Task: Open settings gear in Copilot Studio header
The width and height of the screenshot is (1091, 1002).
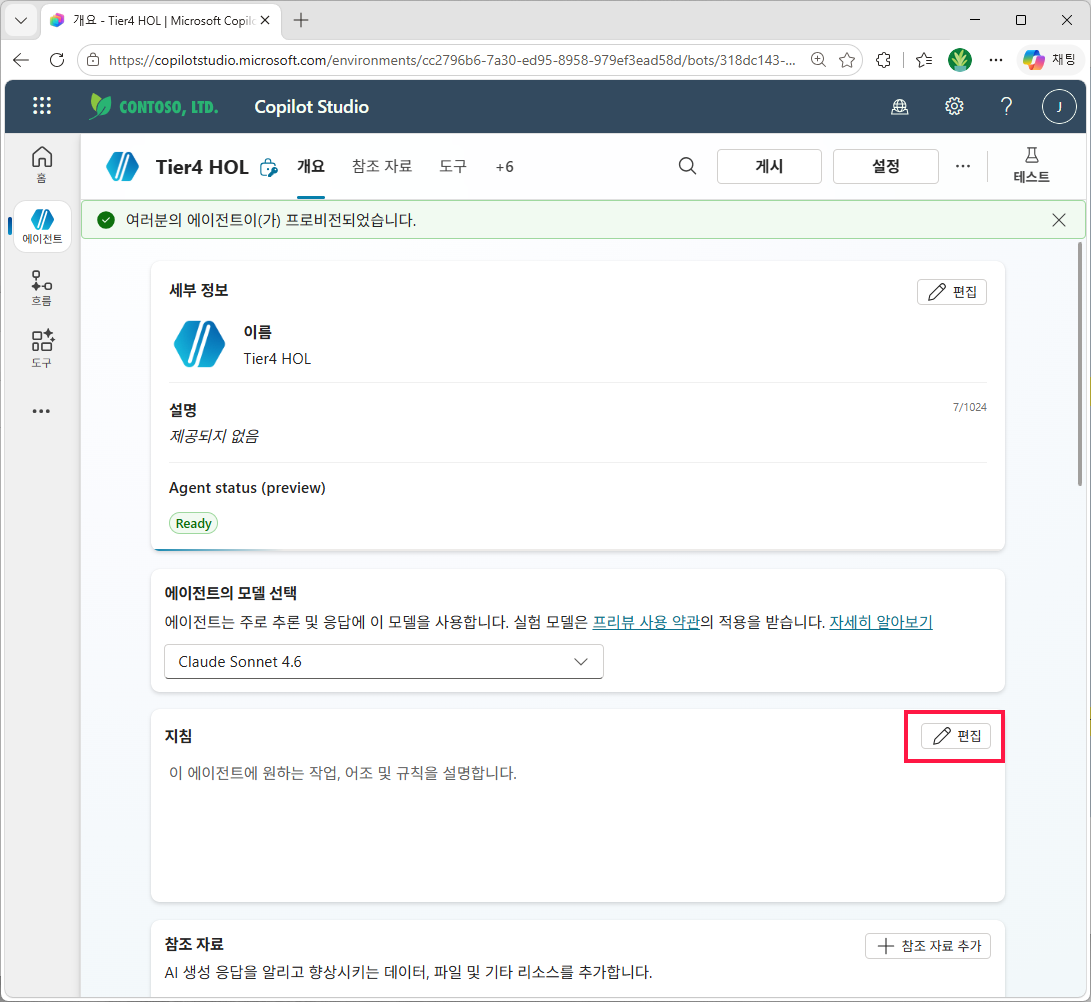Action: pyautogui.click(x=954, y=106)
